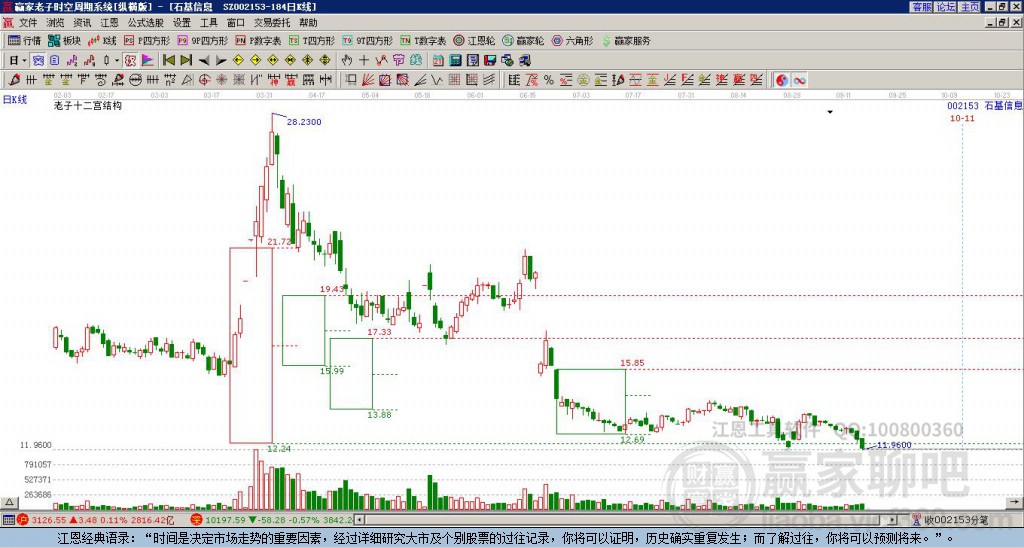Launch the 赢家轮 wheel tool
1024x548 pixels.
click(523, 40)
